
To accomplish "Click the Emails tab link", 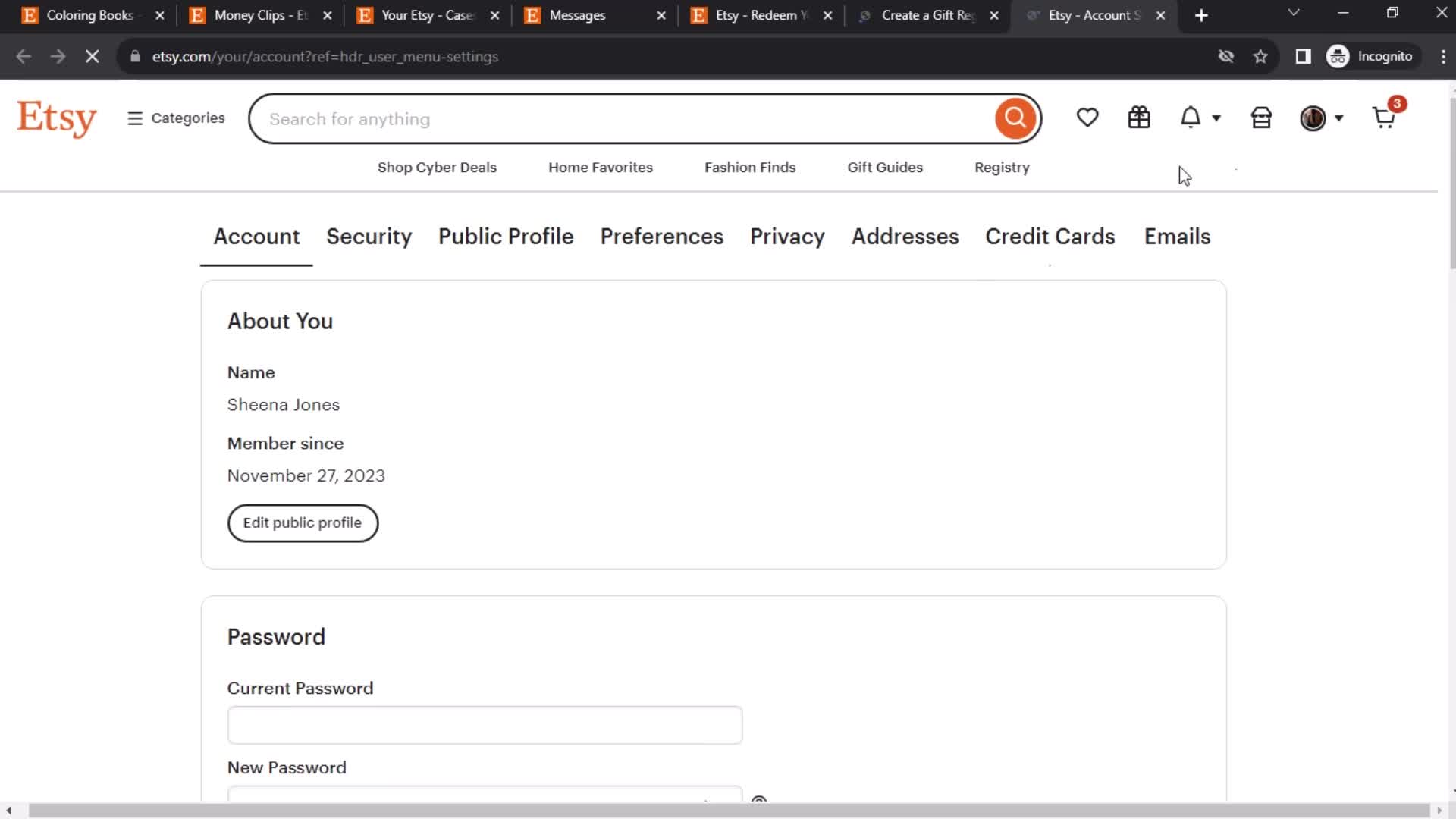I will tap(1177, 236).
